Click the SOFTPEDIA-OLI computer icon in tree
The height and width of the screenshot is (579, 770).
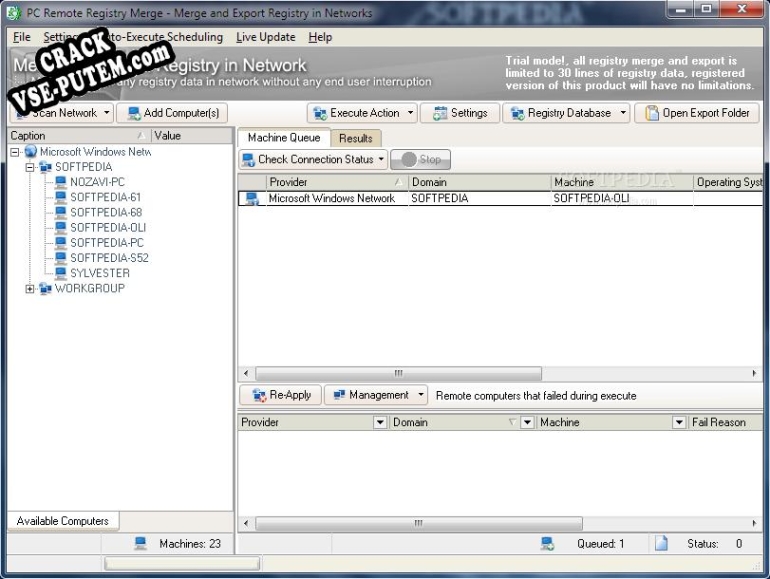coord(61,228)
